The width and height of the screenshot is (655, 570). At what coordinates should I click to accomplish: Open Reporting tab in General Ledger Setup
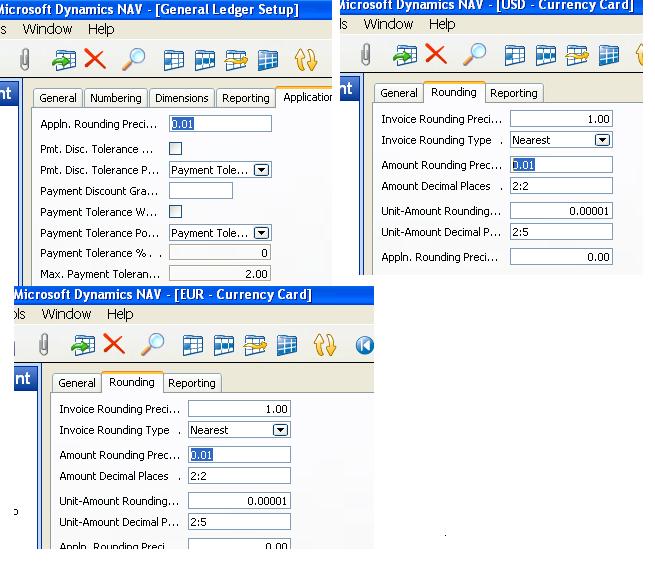pyautogui.click(x=246, y=98)
